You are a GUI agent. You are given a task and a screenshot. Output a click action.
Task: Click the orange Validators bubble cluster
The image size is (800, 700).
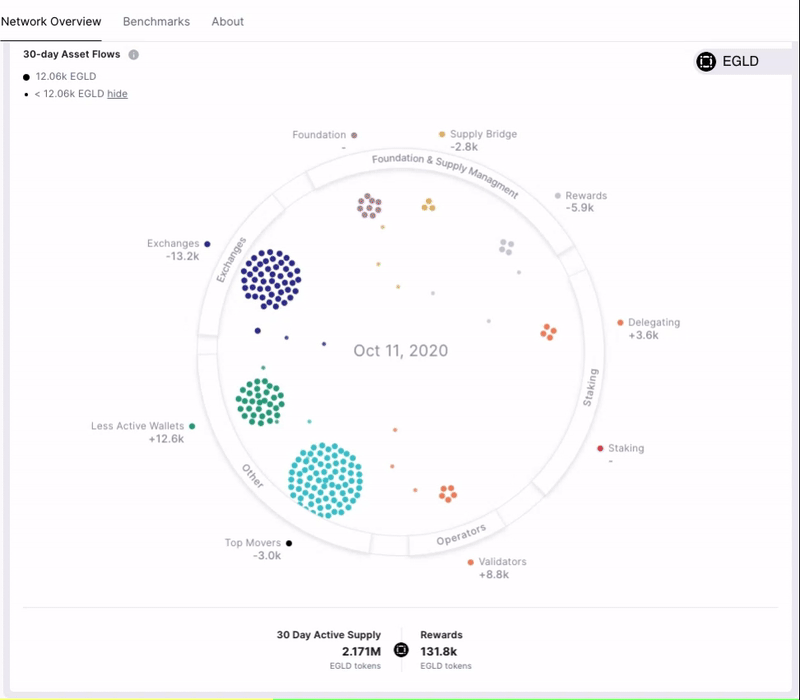[x=448, y=493]
